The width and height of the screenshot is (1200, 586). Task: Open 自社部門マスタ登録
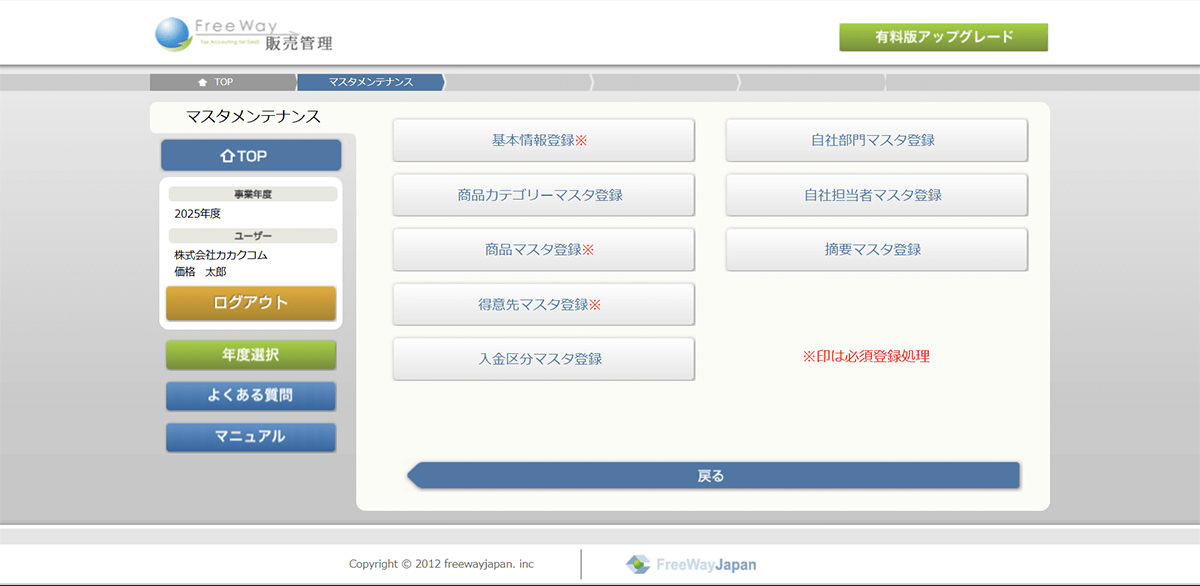876,140
